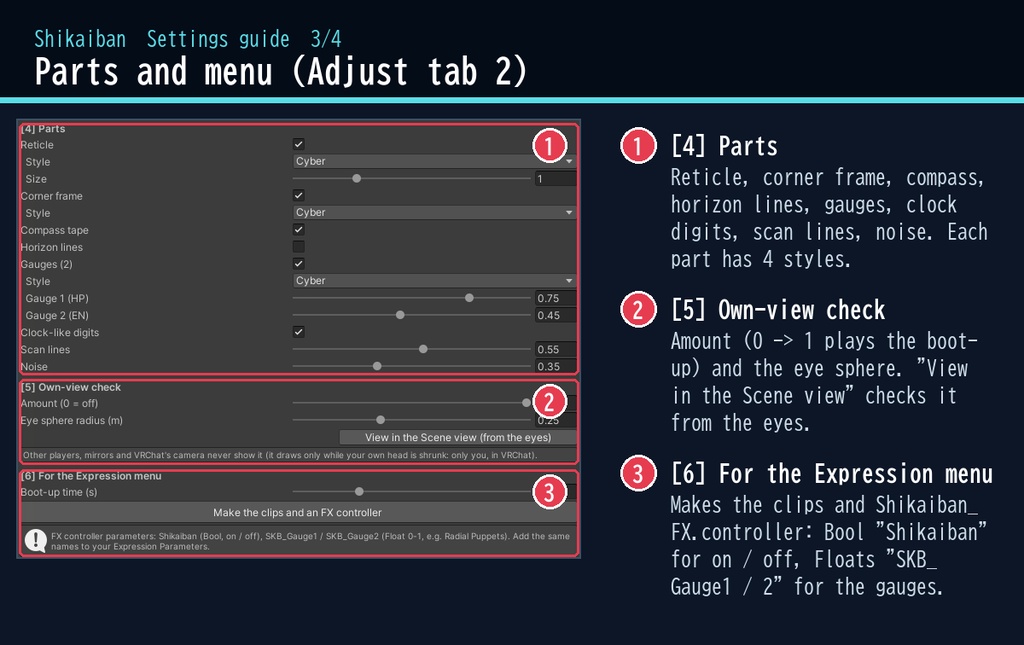Click the Size value field
Image resolution: width=1024 pixels, height=645 pixels.
point(556,178)
